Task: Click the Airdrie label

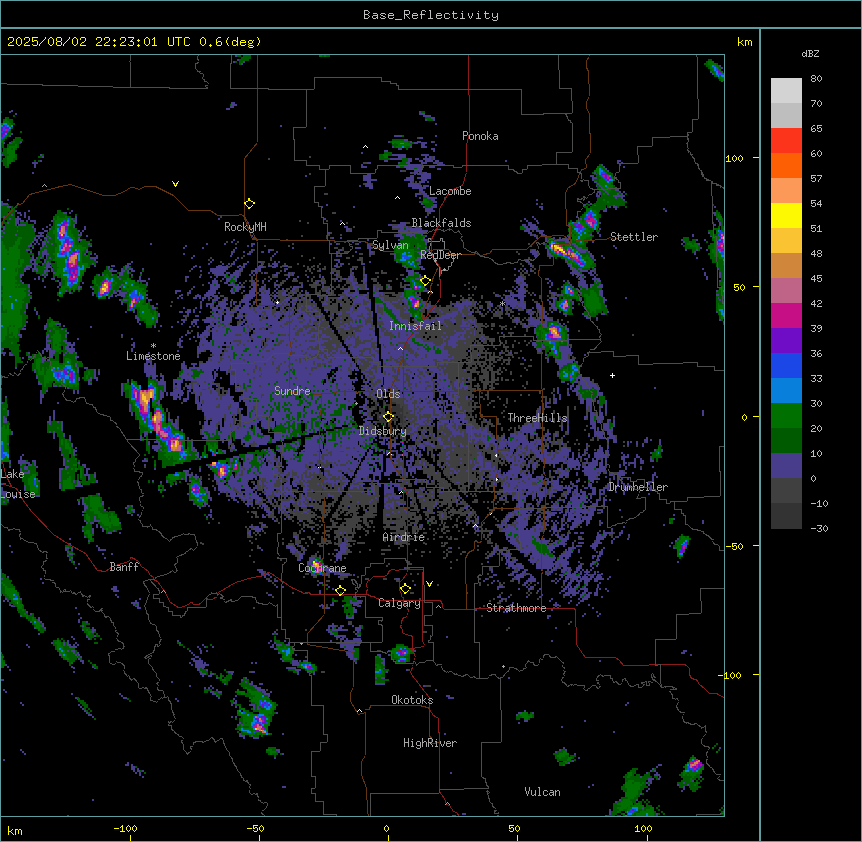Action: (x=404, y=537)
